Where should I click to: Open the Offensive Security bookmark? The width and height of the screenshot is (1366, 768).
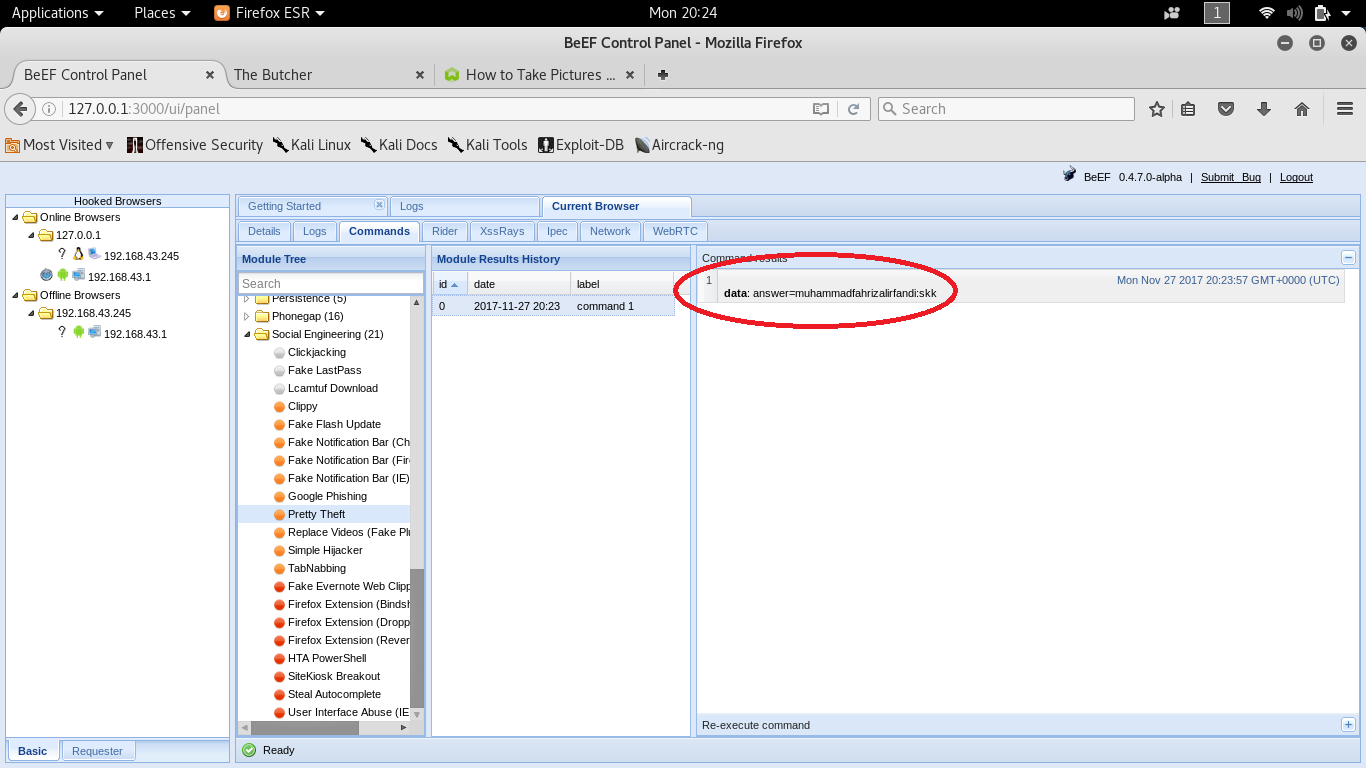tap(195, 145)
